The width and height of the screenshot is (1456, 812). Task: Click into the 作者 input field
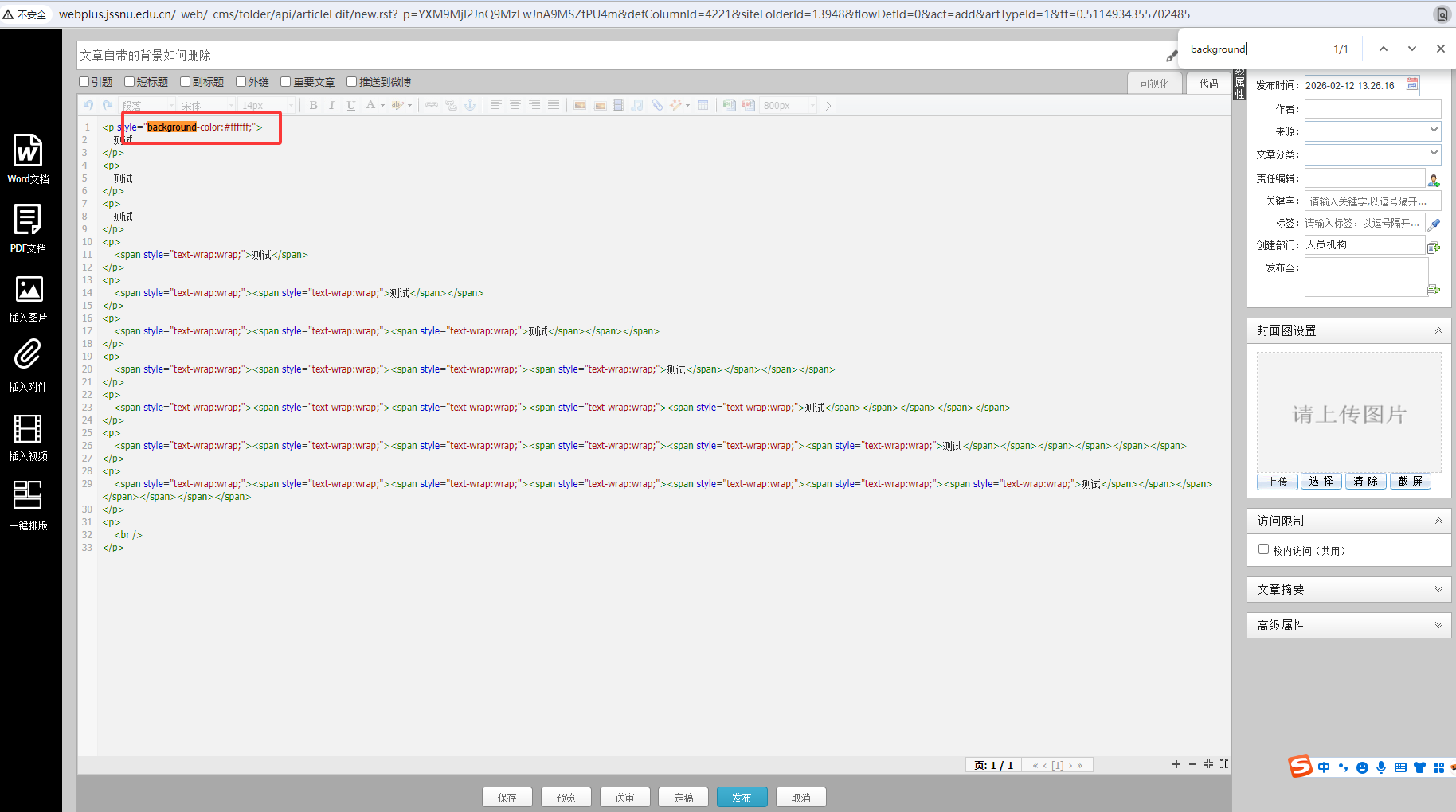click(1372, 109)
